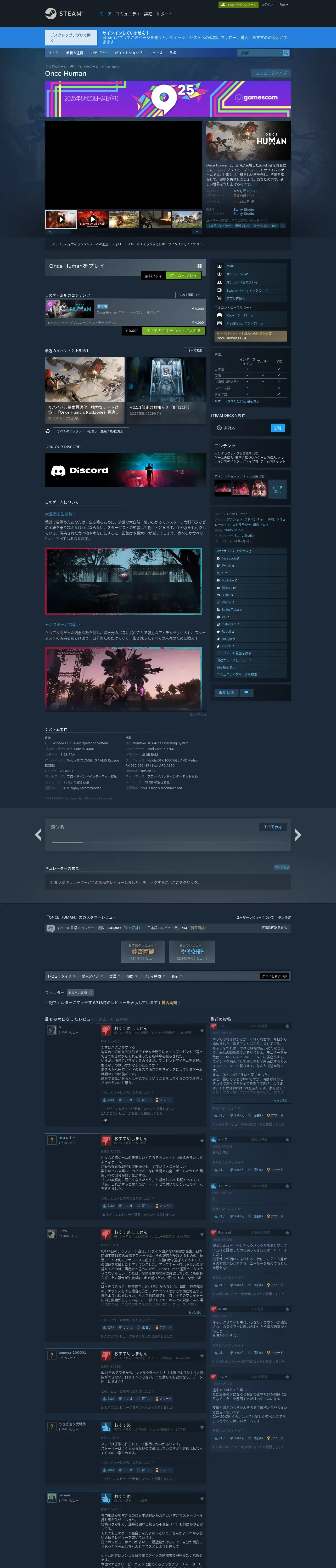This screenshot has width=336, height=1568.
Task: Open the ポイントショップ store nav item
Action: 129,53
